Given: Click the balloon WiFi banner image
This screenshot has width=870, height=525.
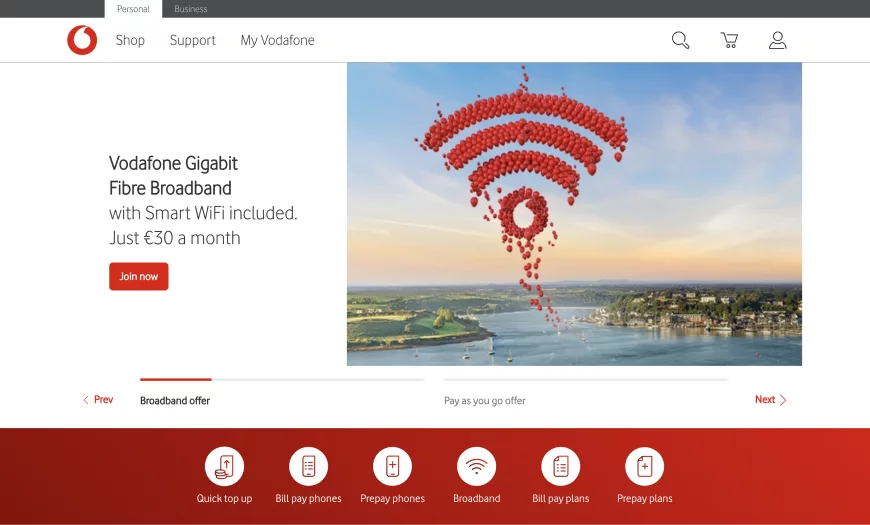Looking at the screenshot, I should coord(574,214).
